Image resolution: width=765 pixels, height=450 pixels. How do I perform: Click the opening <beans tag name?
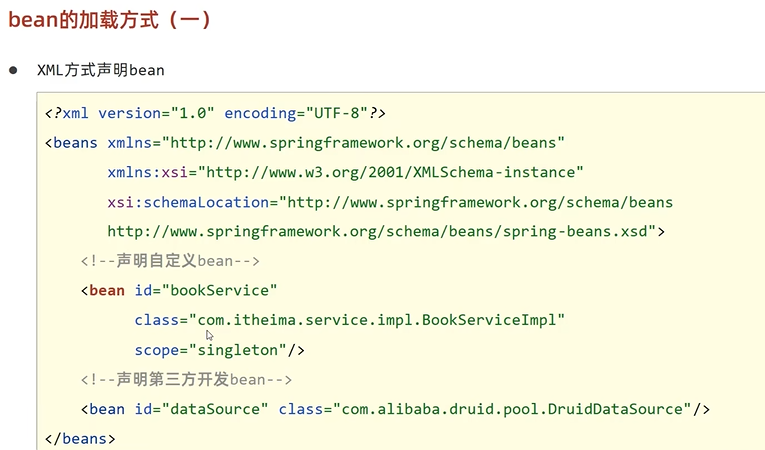click(x=72, y=143)
